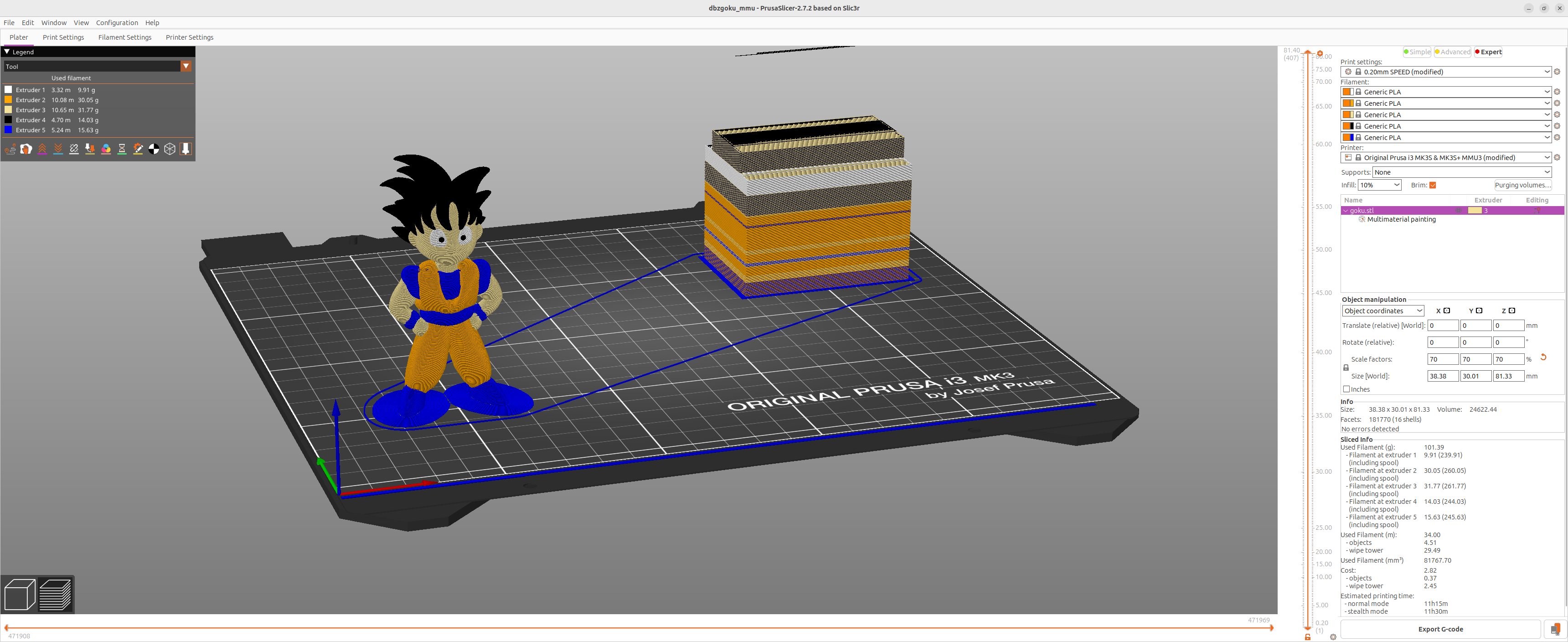Open Supports dropdown set to None
The width and height of the screenshot is (1568, 642).
pos(1462,172)
